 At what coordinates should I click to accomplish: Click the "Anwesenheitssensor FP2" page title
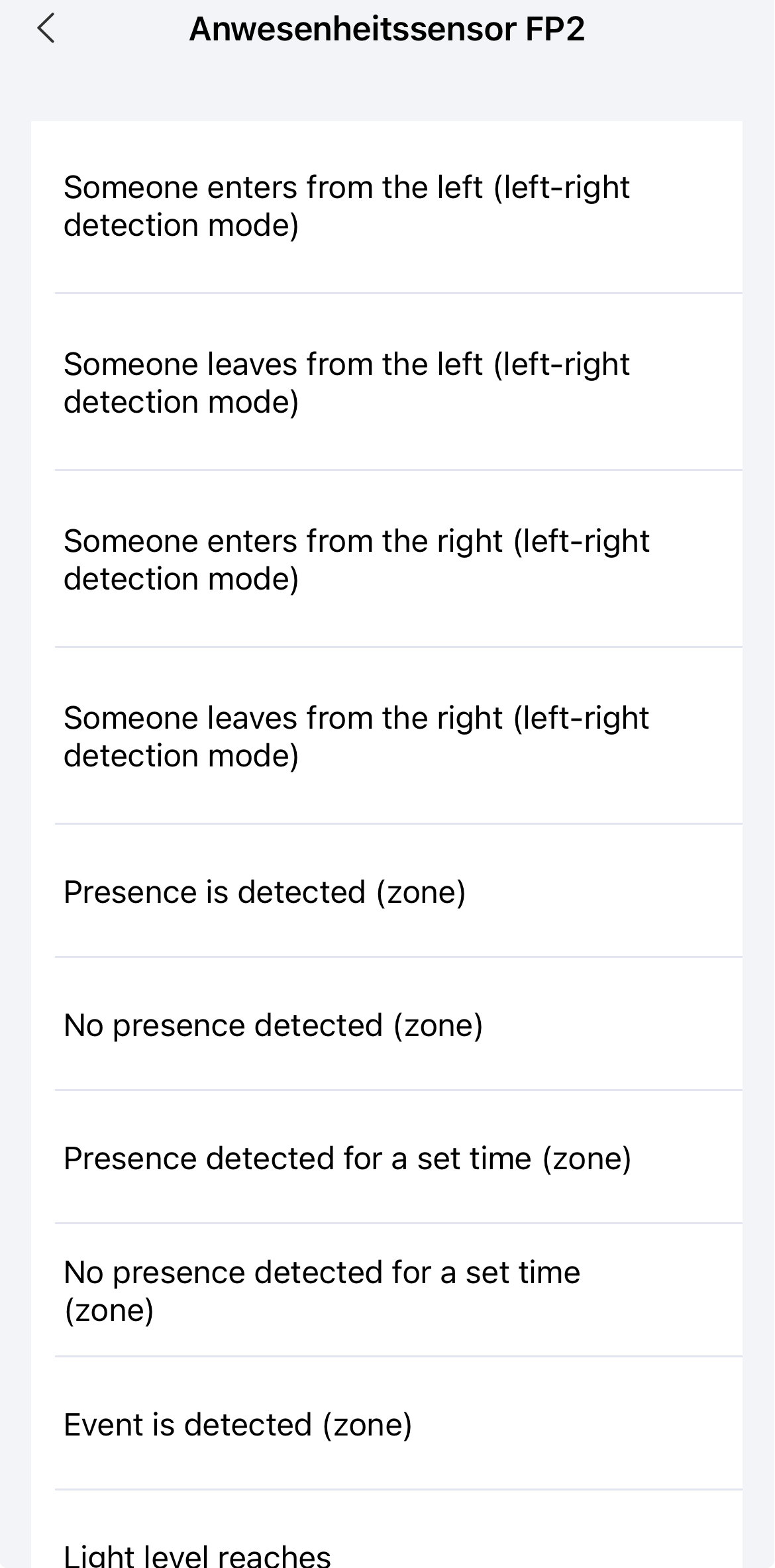tap(387, 29)
